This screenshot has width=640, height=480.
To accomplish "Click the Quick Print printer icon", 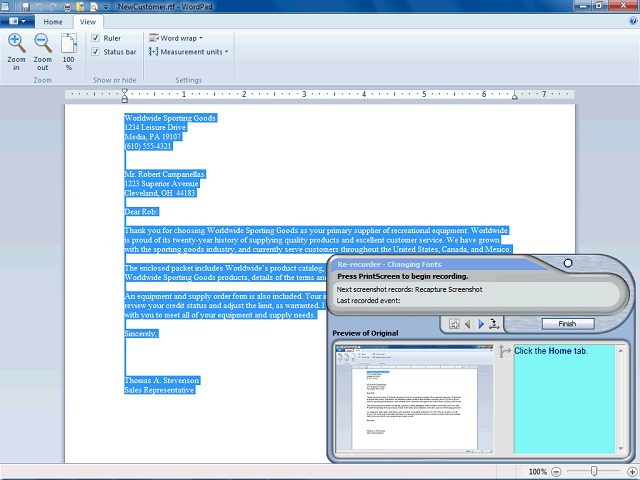I will [67, 7].
